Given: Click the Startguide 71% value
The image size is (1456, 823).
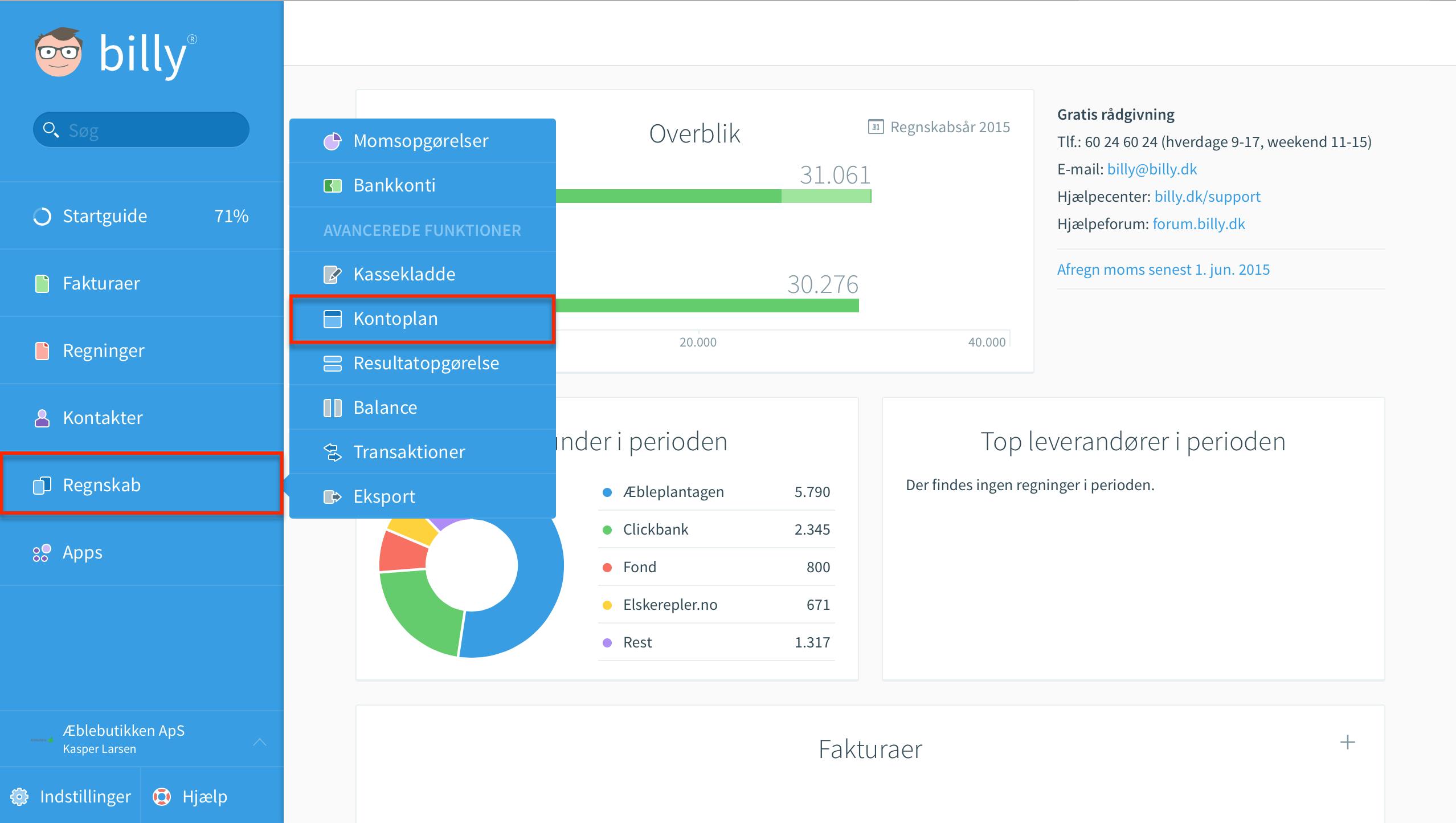Looking at the screenshot, I should pyautogui.click(x=231, y=216).
